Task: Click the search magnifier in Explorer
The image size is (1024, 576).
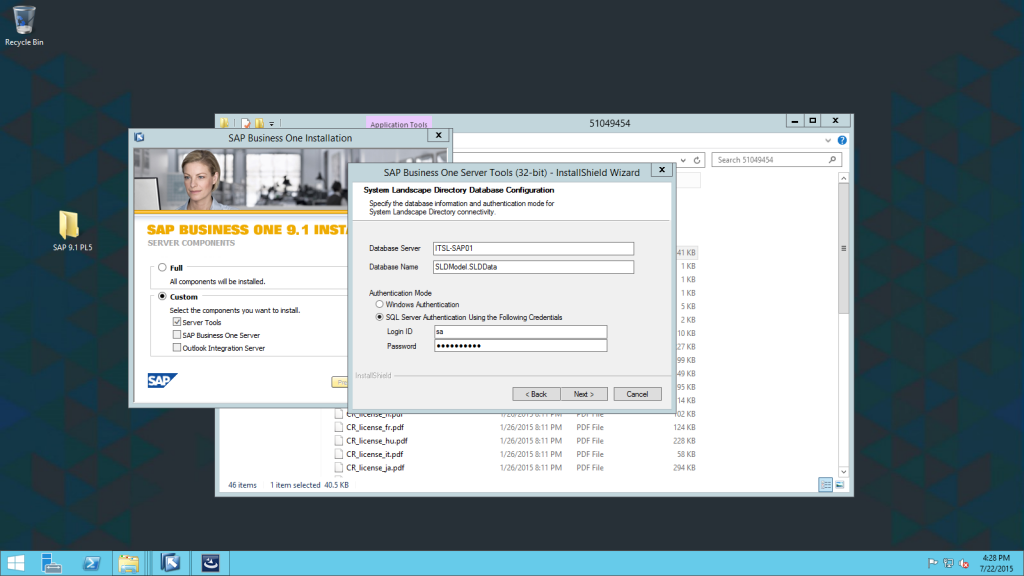Action: click(x=832, y=160)
